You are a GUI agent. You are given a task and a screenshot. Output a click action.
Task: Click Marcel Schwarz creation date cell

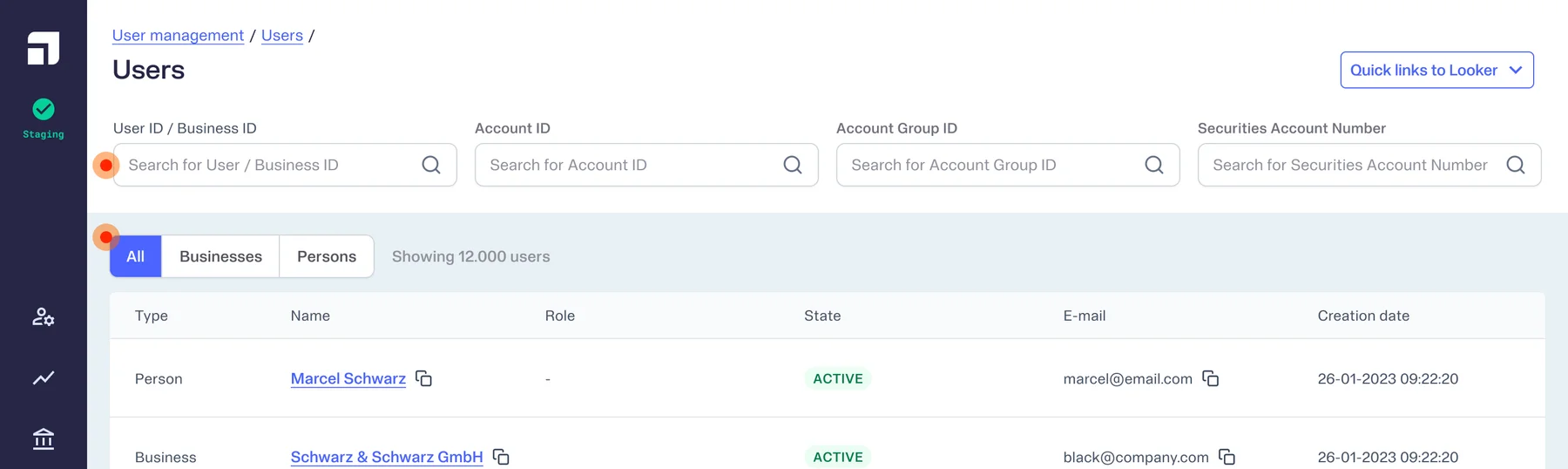tap(1388, 378)
